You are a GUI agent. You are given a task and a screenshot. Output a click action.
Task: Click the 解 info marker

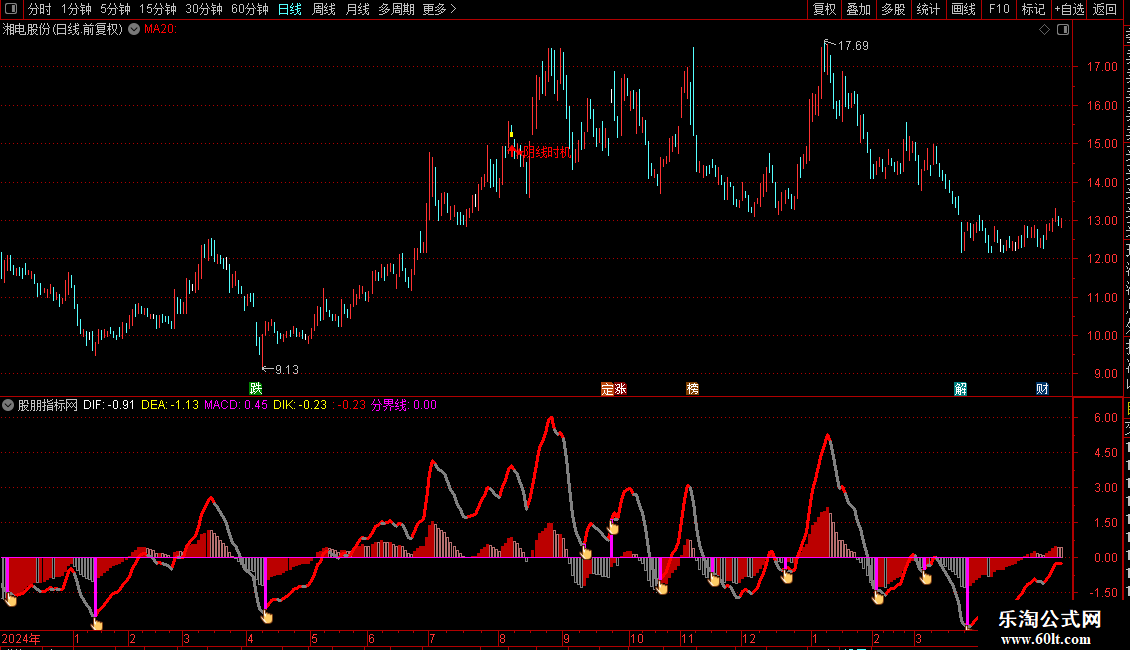(961, 389)
